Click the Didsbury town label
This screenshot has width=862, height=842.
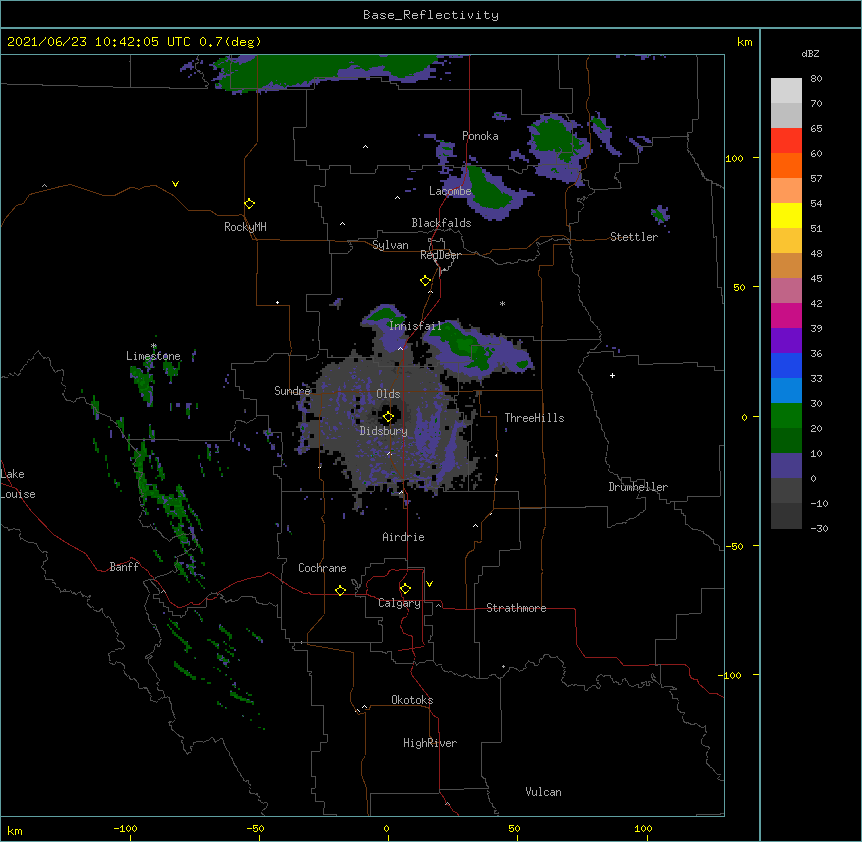click(x=384, y=431)
